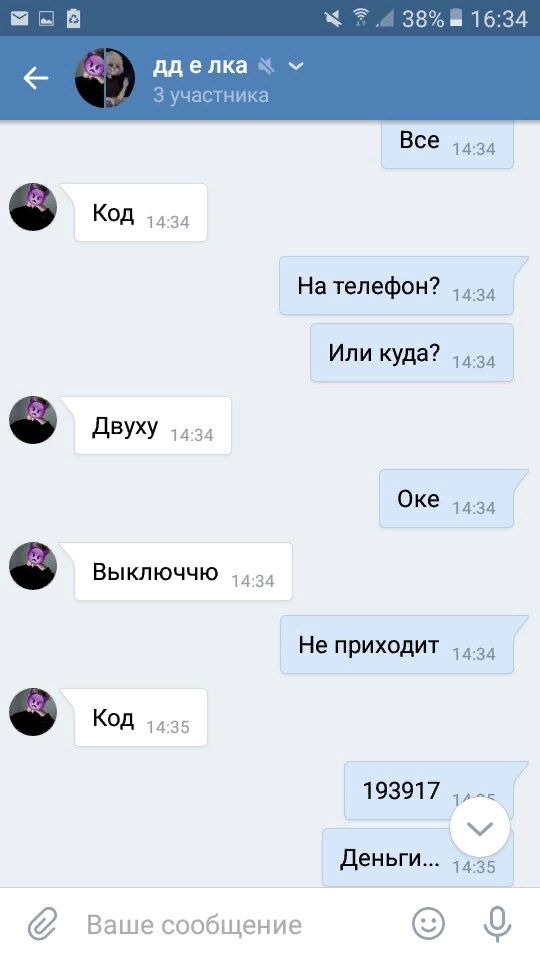Screen dimensions: 540x960
Task: Tap the back arrow in chat header
Action: click(36, 78)
